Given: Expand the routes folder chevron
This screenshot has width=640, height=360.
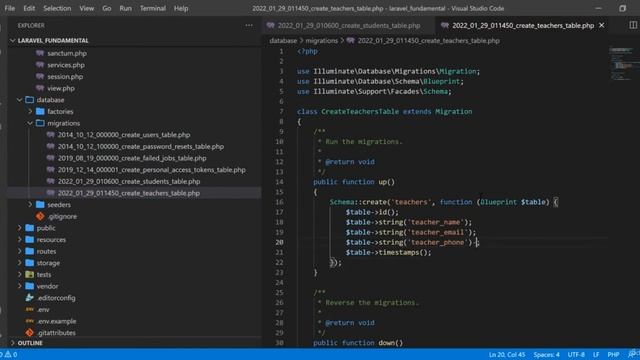Looking at the screenshot, I should pos(19,251).
